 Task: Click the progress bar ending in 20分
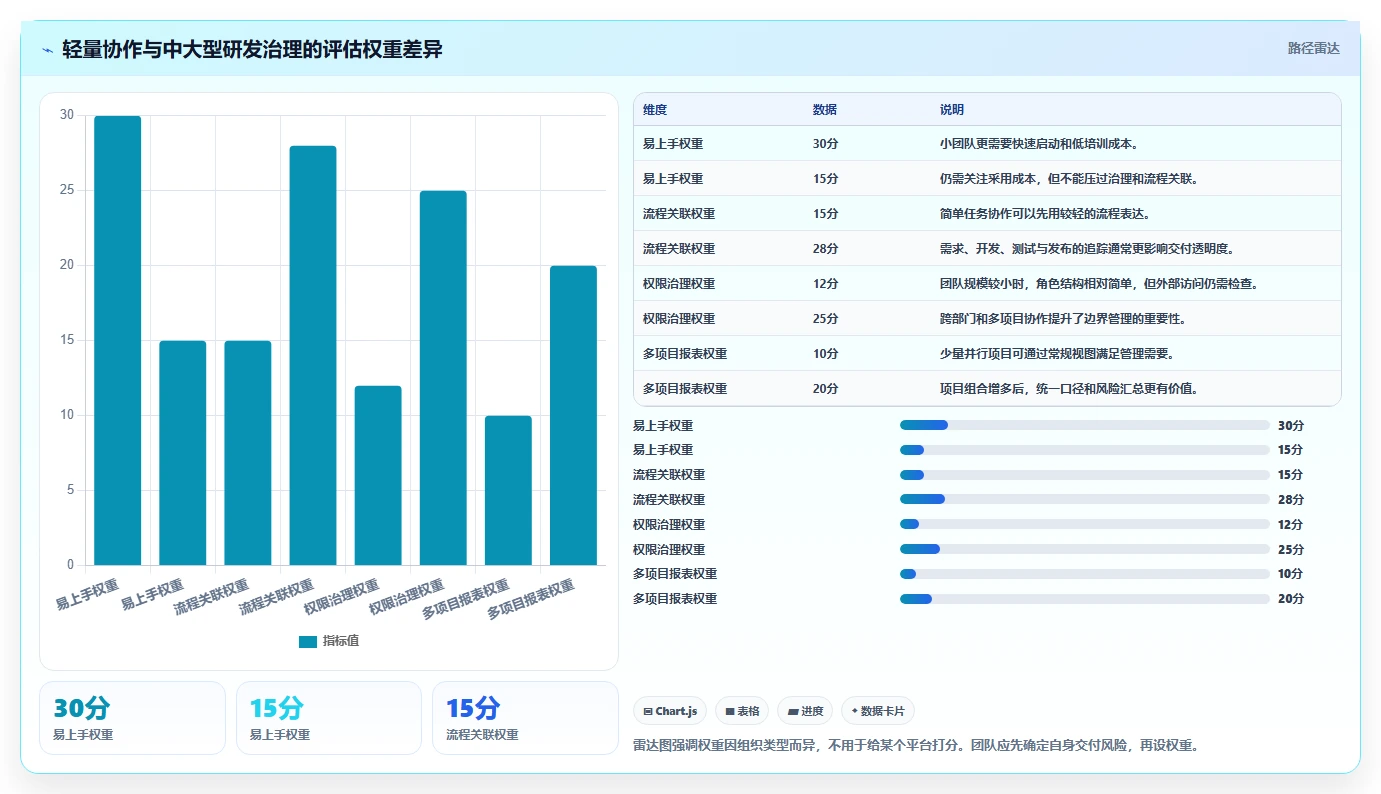tap(1085, 599)
